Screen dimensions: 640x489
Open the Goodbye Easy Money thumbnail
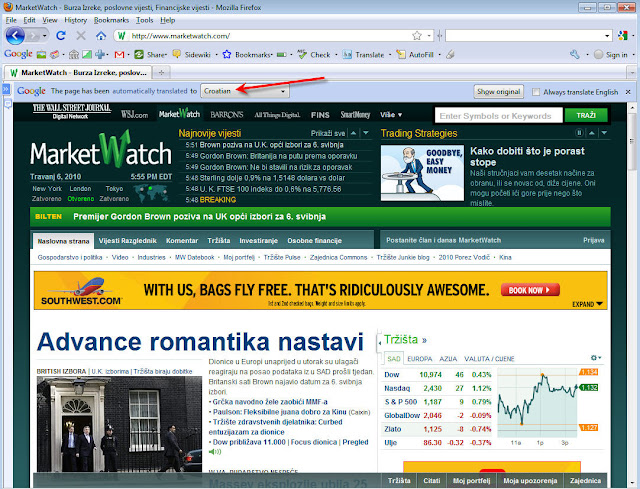(x=422, y=173)
